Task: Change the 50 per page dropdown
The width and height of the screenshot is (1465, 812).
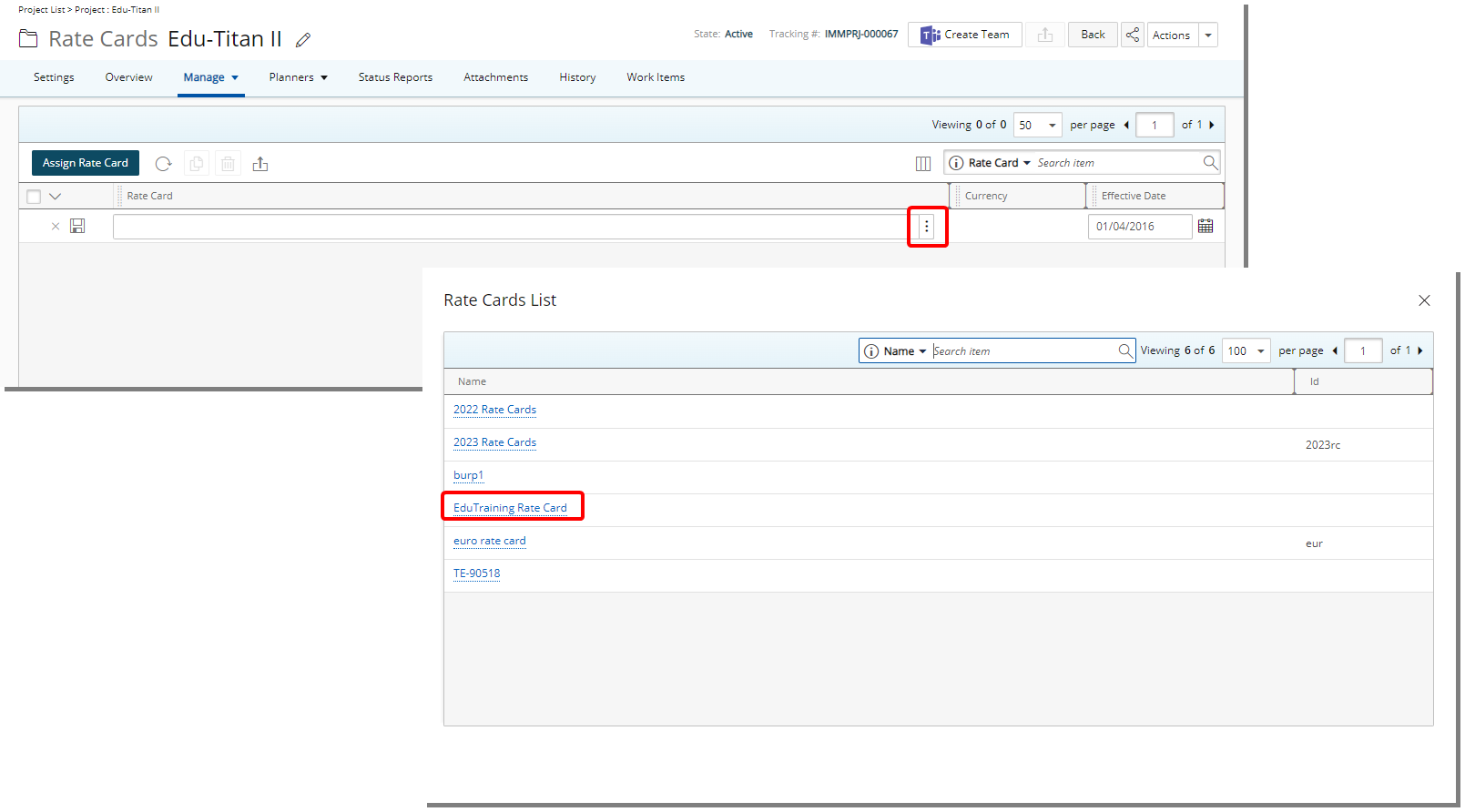Action: click(1038, 126)
